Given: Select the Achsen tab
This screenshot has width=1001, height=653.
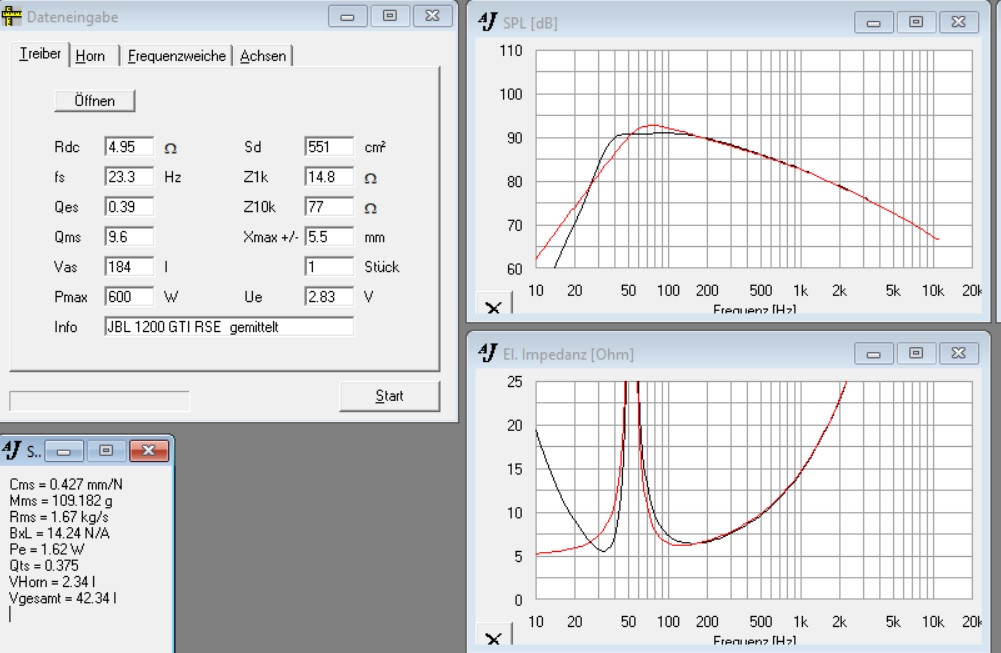Looking at the screenshot, I should coord(263,56).
